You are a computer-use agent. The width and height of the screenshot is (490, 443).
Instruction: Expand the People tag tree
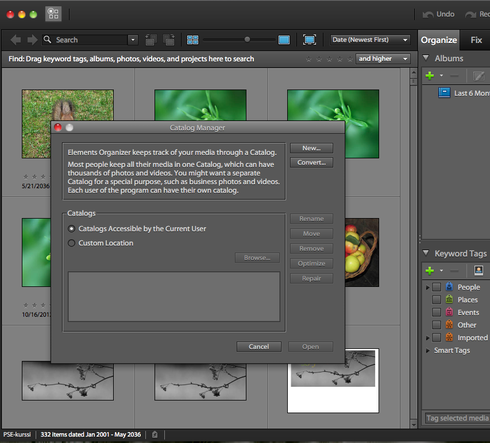tap(428, 287)
